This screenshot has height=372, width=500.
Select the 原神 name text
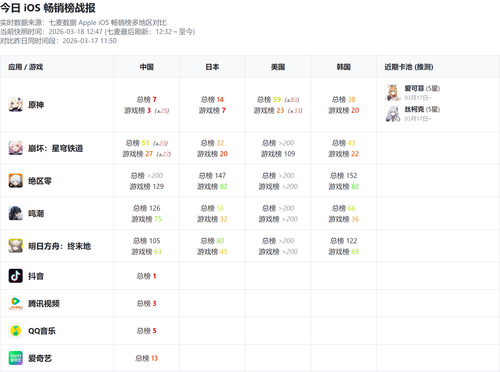(36, 105)
